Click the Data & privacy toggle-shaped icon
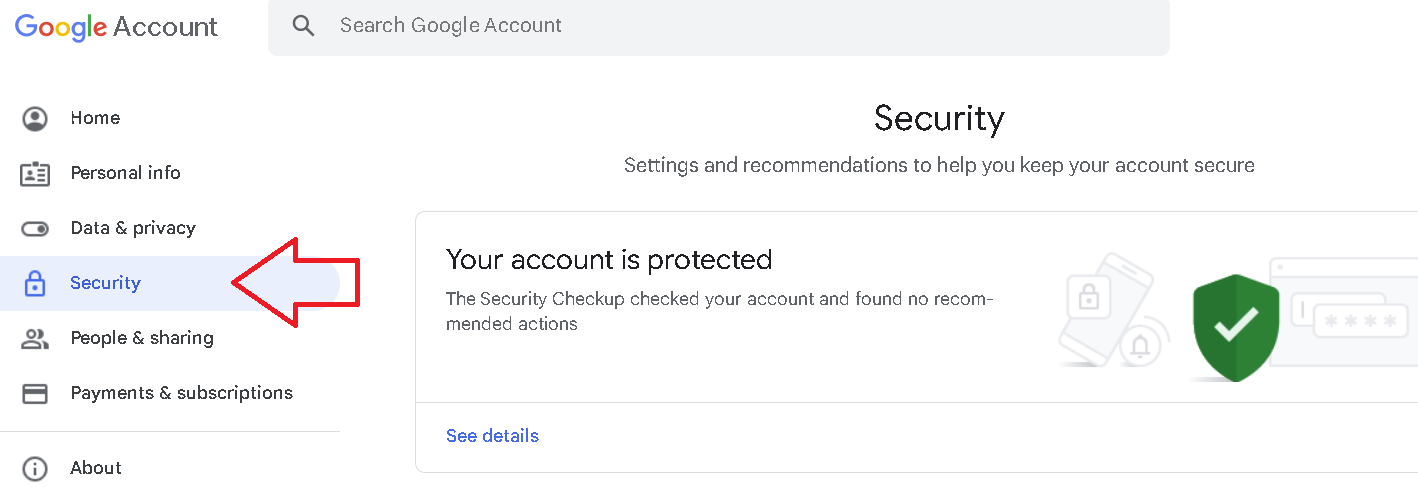The image size is (1418, 487). coord(35,229)
